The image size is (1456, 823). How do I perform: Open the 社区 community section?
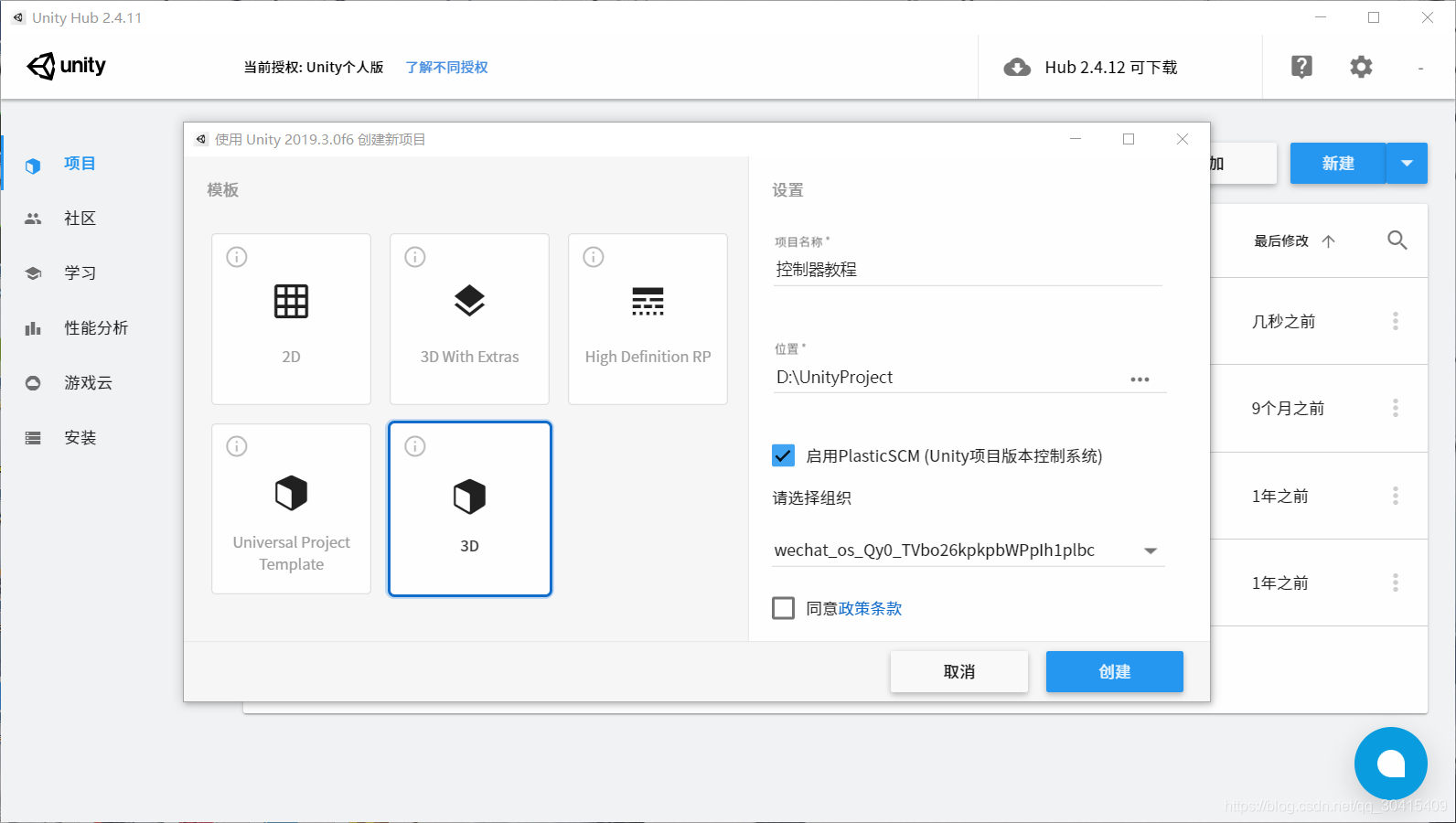(x=80, y=219)
